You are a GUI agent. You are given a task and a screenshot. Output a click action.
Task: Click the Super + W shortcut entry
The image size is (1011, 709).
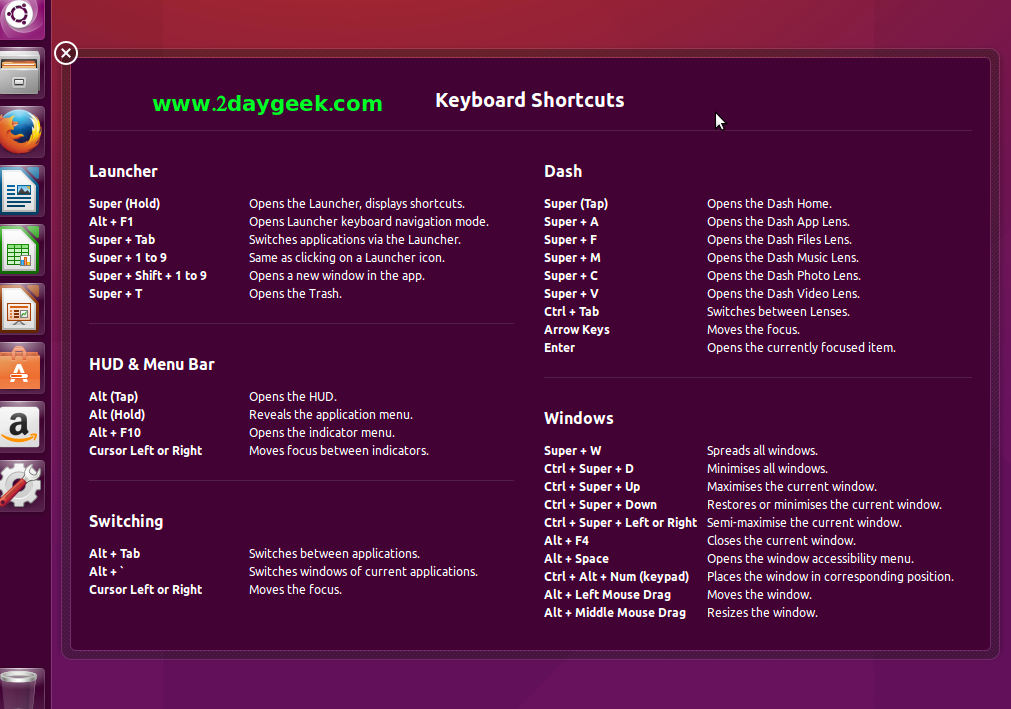(572, 451)
